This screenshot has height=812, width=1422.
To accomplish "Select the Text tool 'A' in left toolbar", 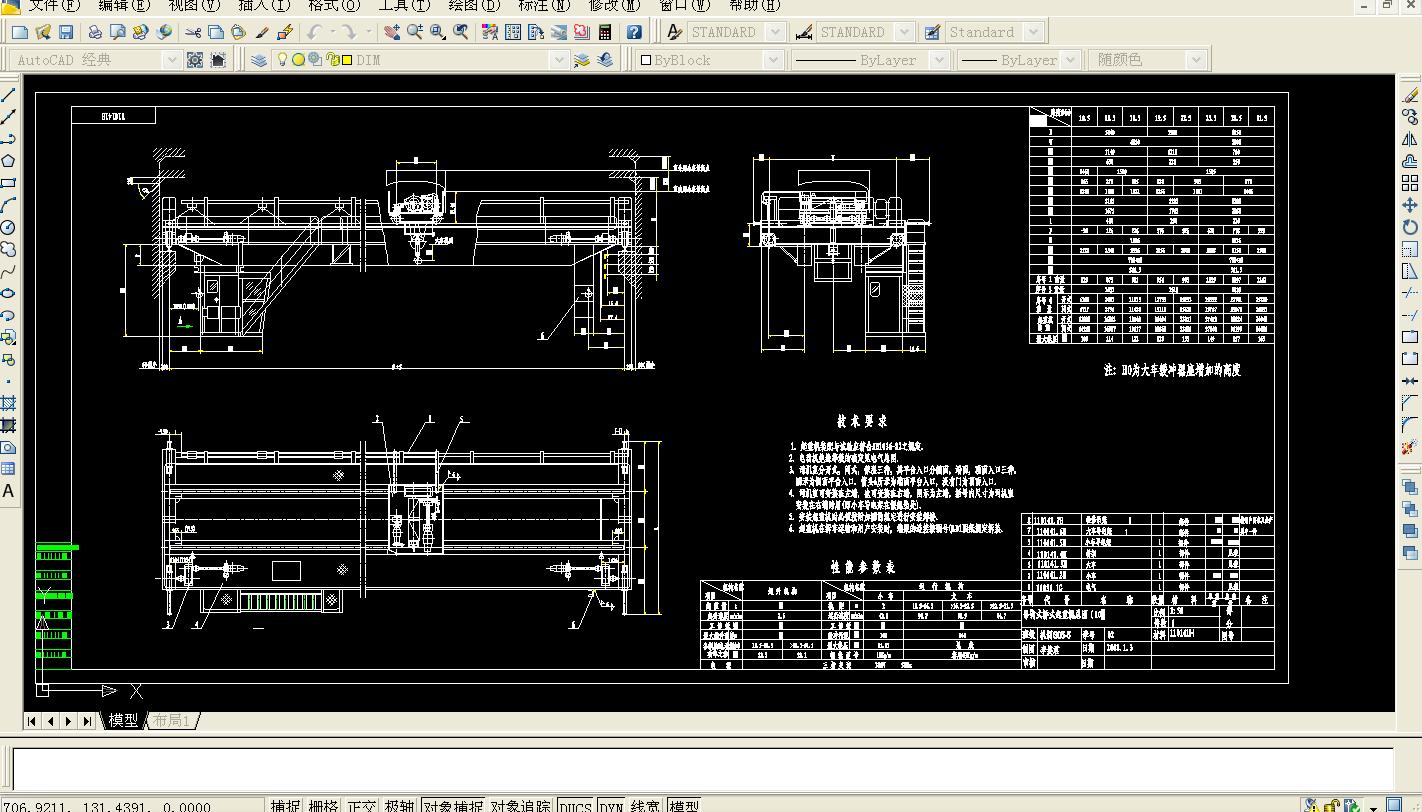I will click(x=9, y=491).
